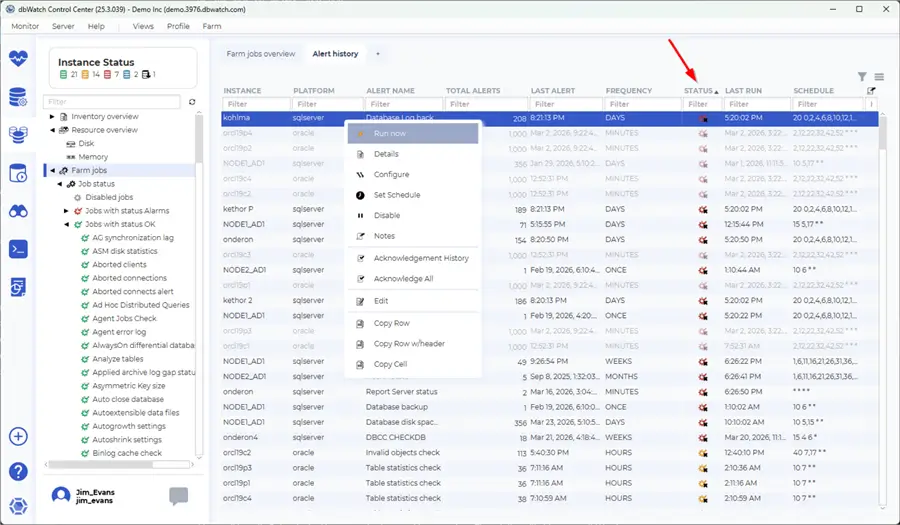Click the Disable pause icon in menu
Screen dimensions: 900x525
[360, 216]
